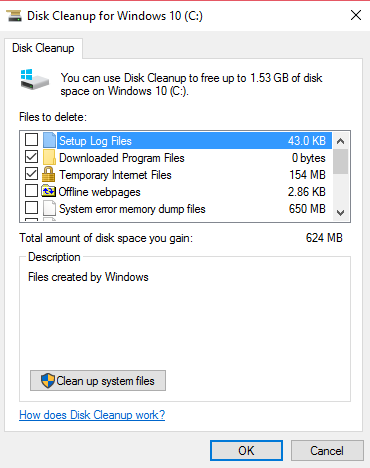Screen dimensions: 370x468
Task: Enable the Offline webpages checkbox
Action: pyautogui.click(x=32, y=191)
